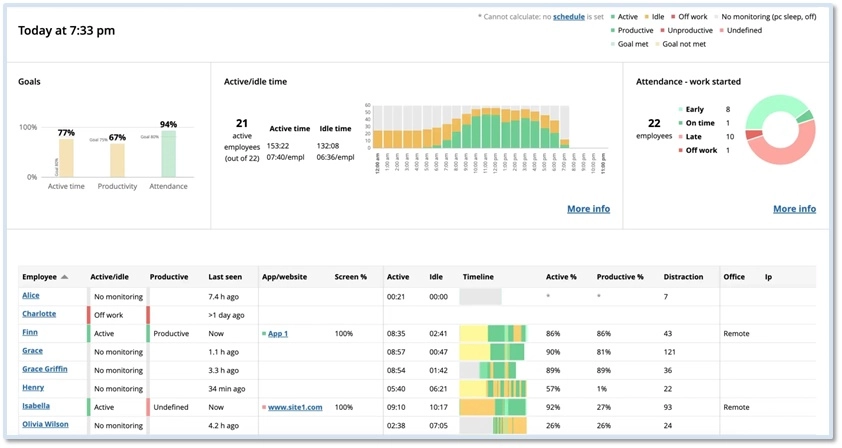The width and height of the screenshot is (842, 448).
Task: Sort table by Distraction column header
Action: (683, 277)
